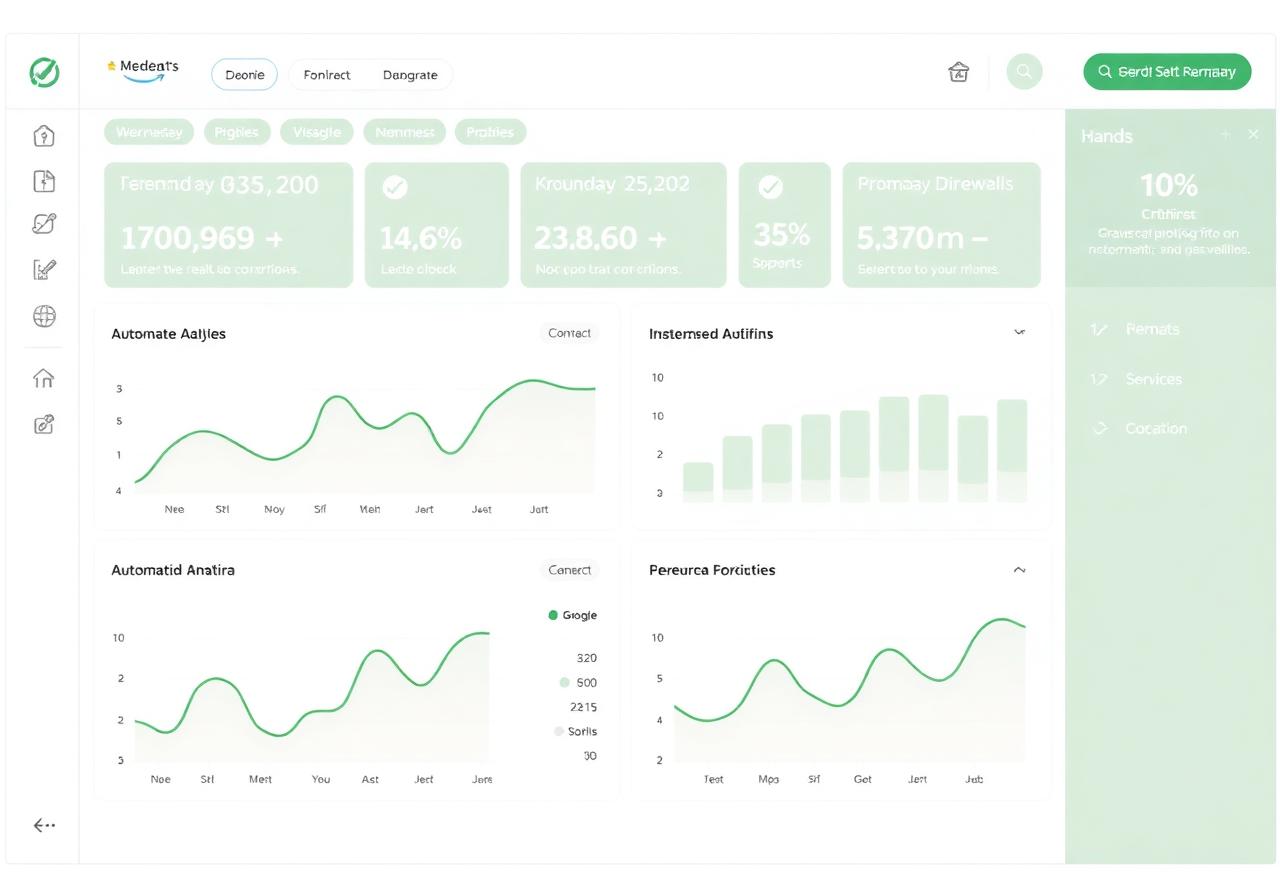Click checkmark icon on 14,6% card

395,187
